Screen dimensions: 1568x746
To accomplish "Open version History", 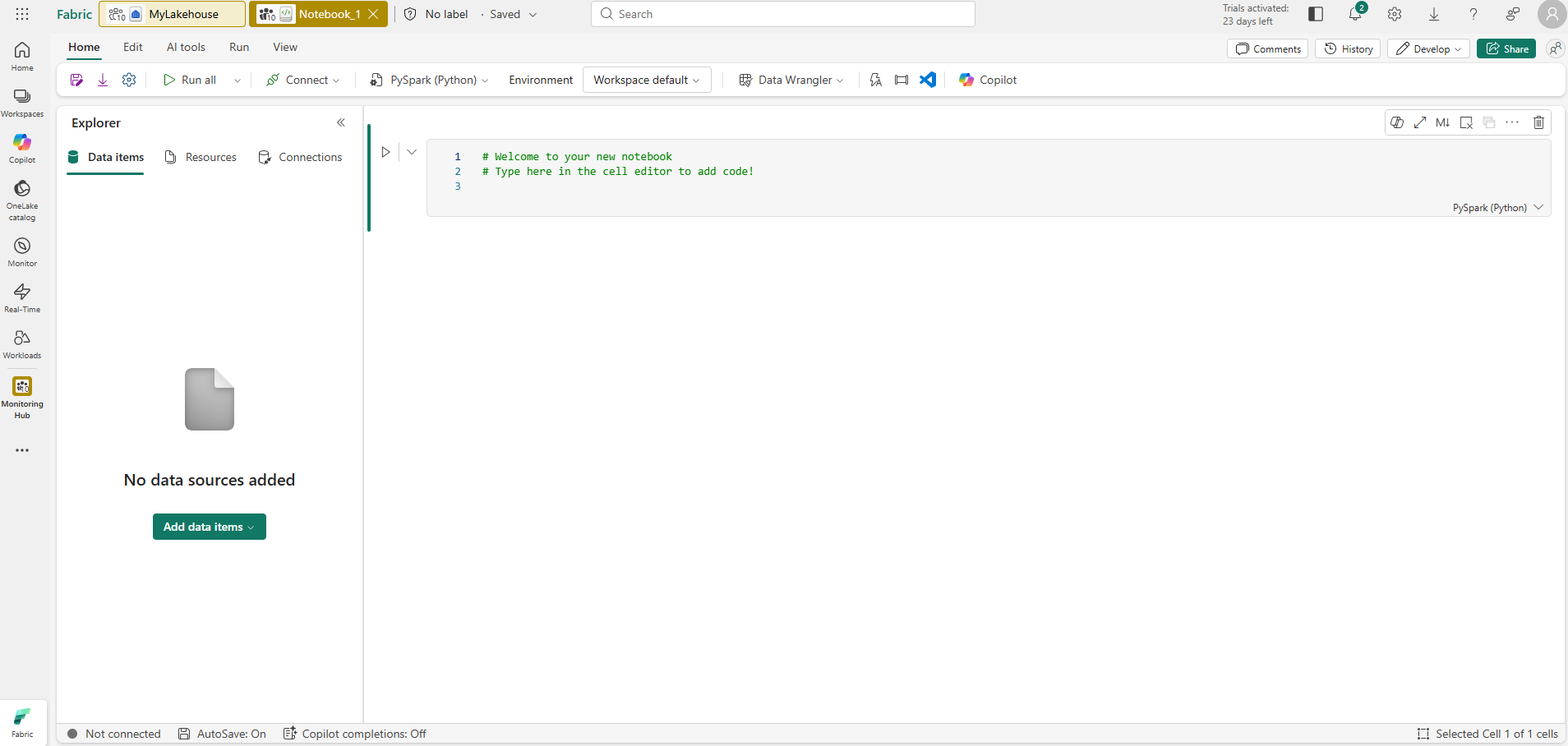I will (x=1348, y=48).
